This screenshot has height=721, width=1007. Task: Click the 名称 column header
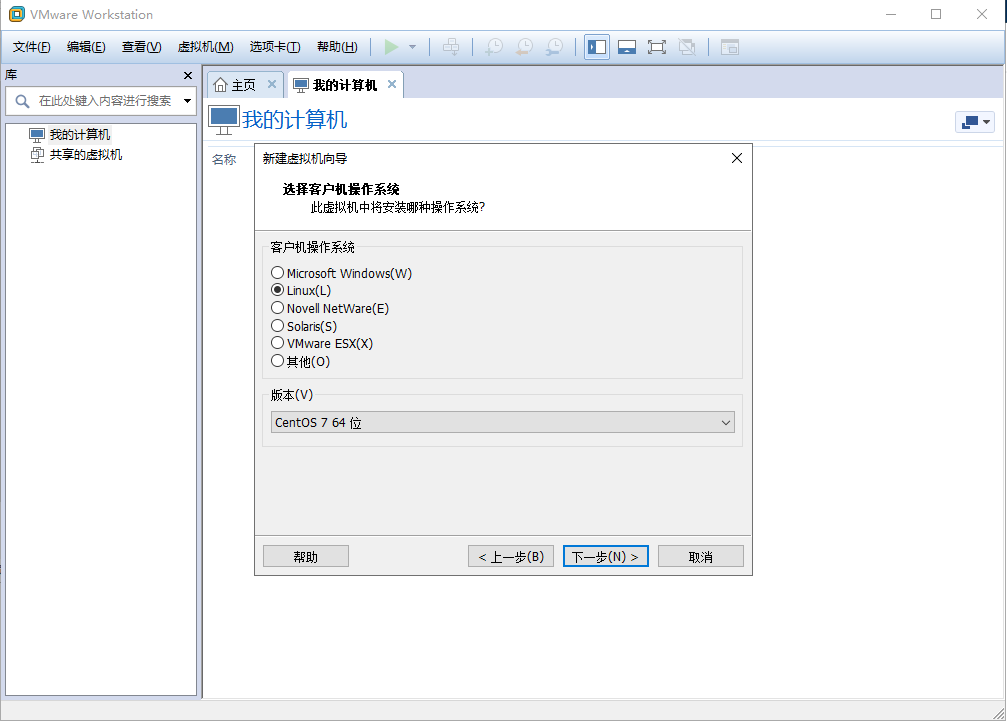click(224, 159)
